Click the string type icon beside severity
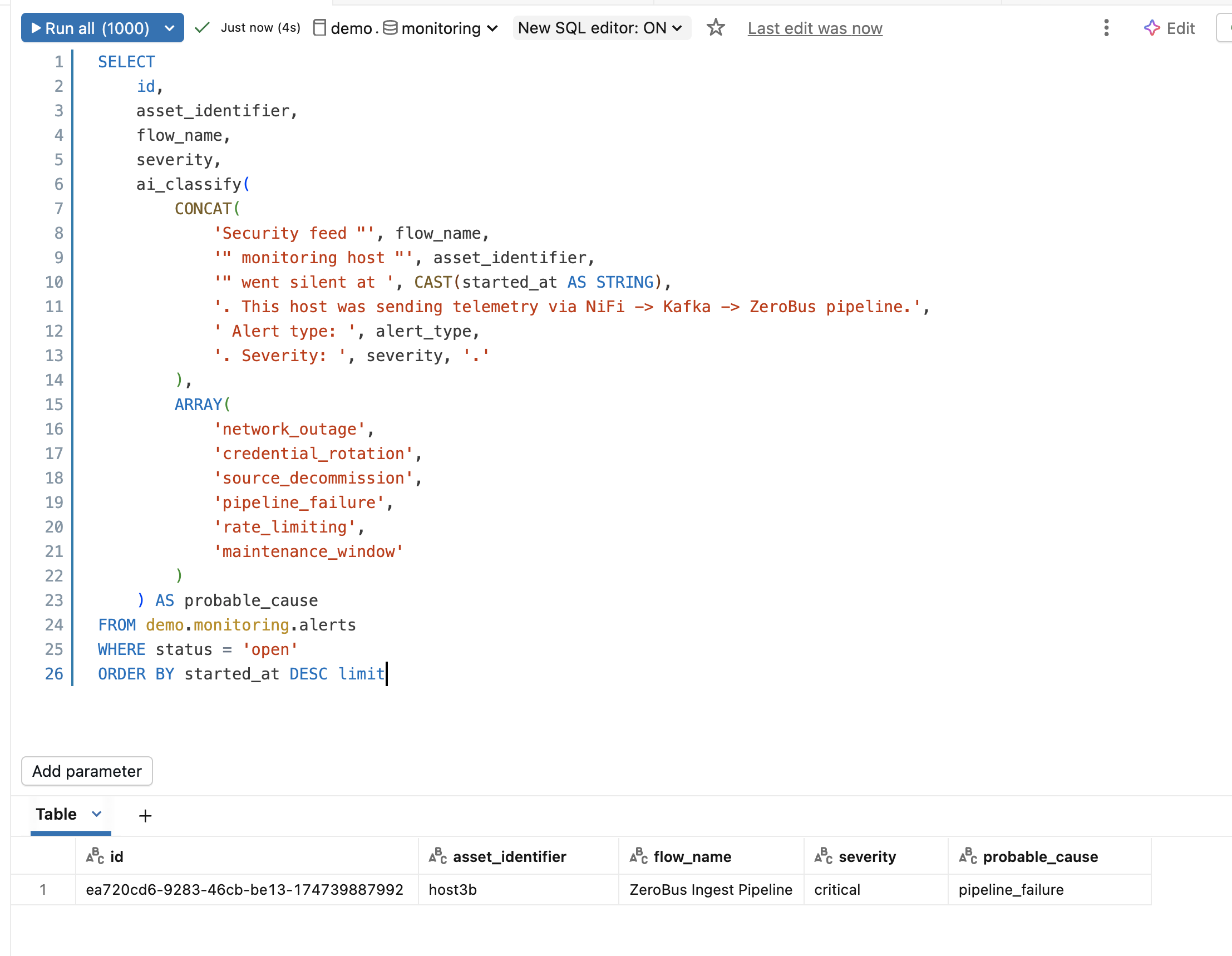Image resolution: width=1232 pixels, height=956 pixels. 824,856
